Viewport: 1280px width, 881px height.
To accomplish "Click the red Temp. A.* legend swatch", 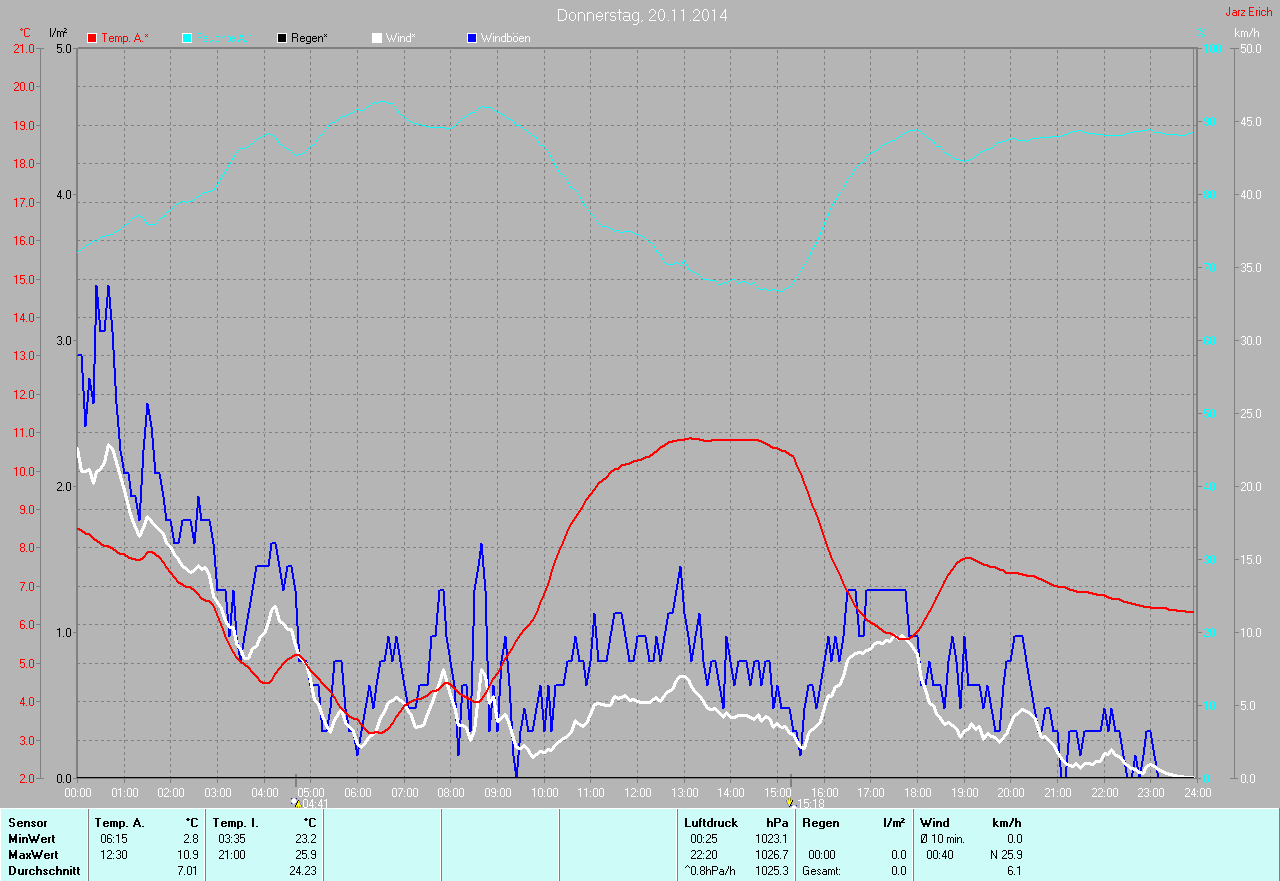I will tap(92, 38).
